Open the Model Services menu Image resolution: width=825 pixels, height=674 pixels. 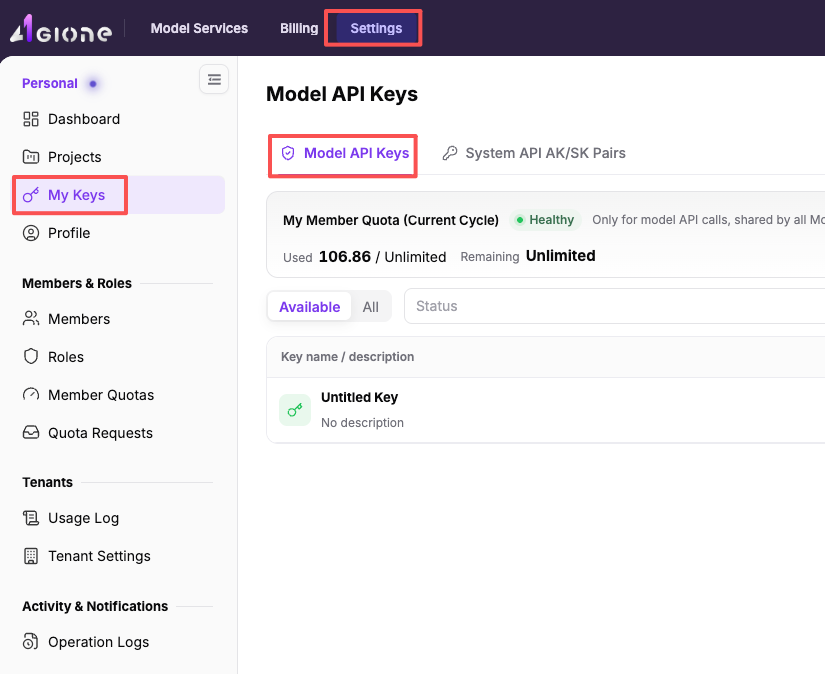click(199, 28)
